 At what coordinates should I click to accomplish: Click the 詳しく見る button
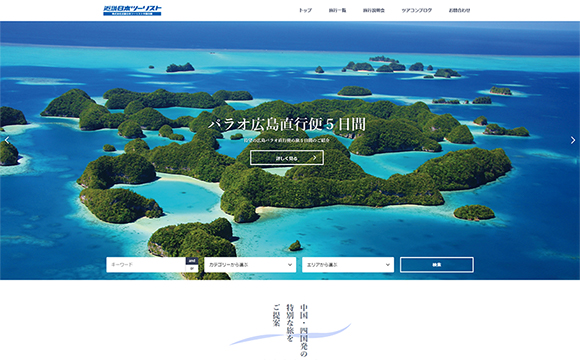287,158
